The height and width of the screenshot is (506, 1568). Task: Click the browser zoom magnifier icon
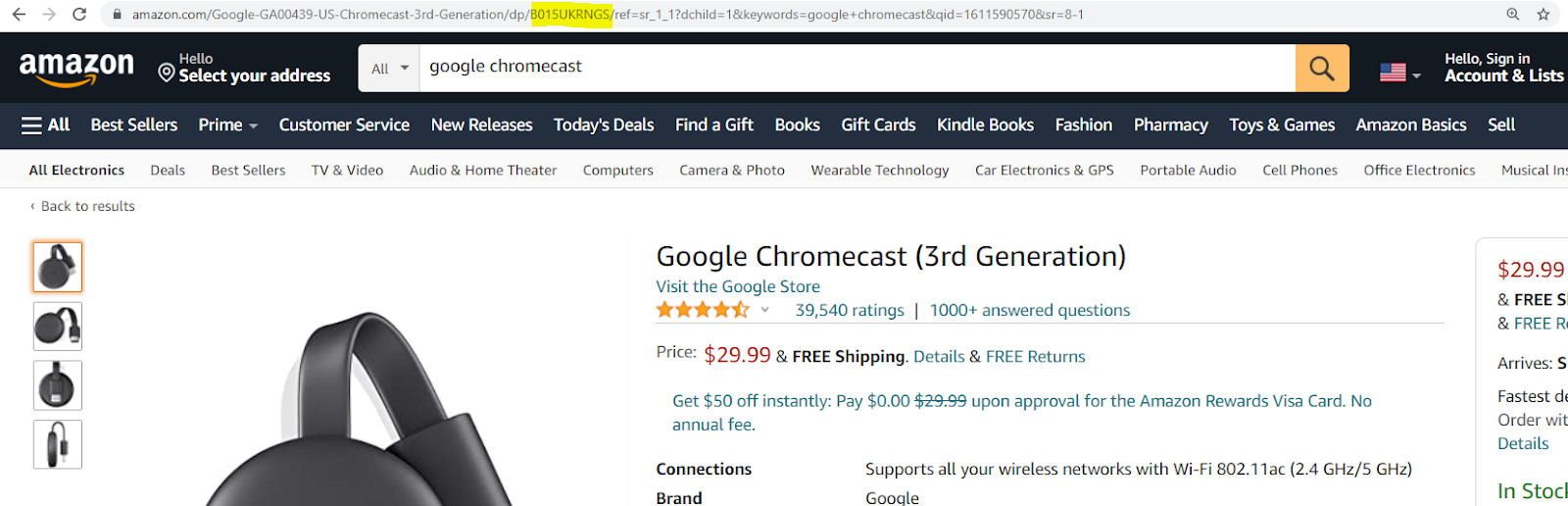click(x=1513, y=15)
